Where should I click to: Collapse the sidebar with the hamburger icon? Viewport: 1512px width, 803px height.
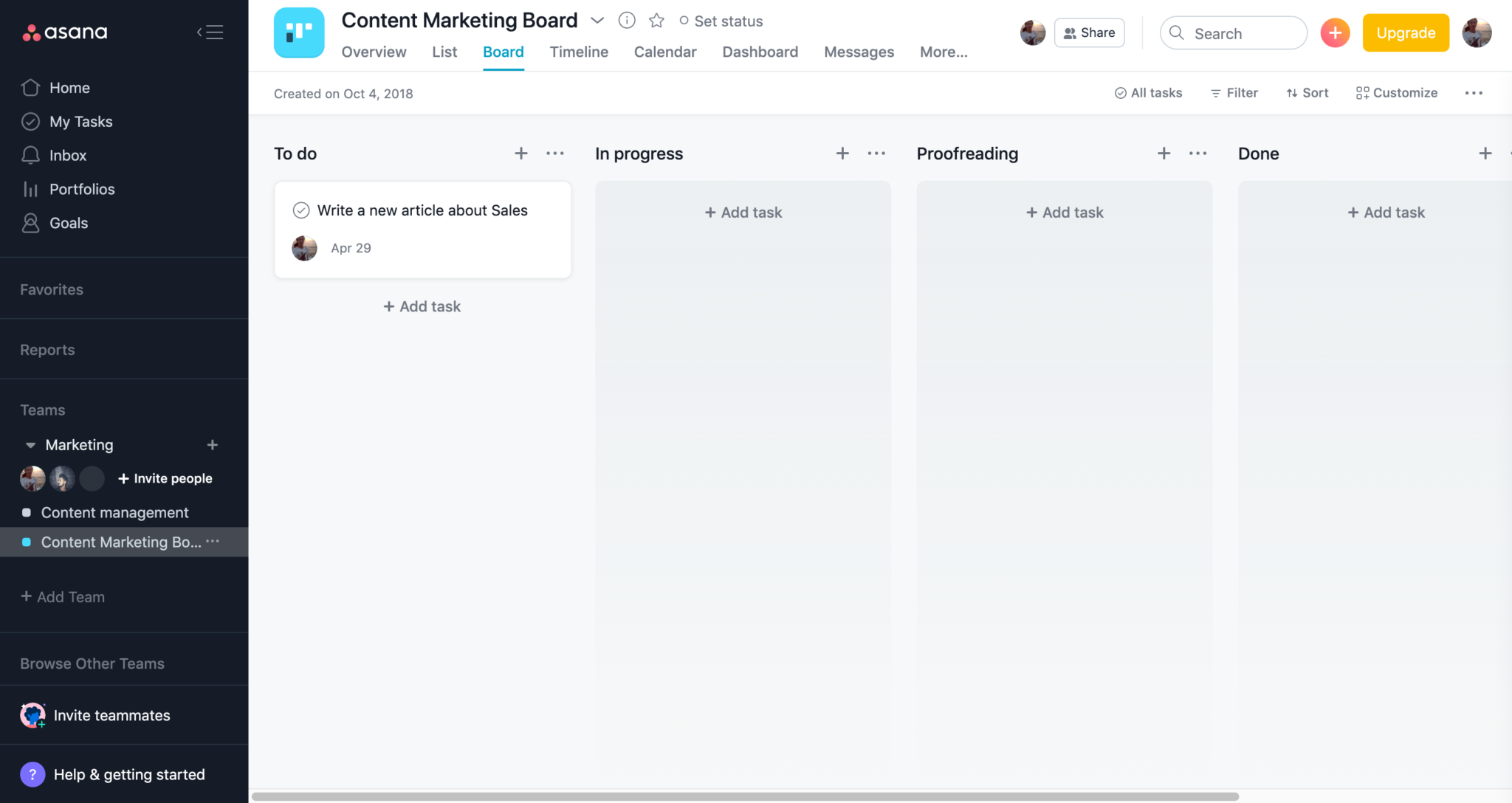click(210, 32)
